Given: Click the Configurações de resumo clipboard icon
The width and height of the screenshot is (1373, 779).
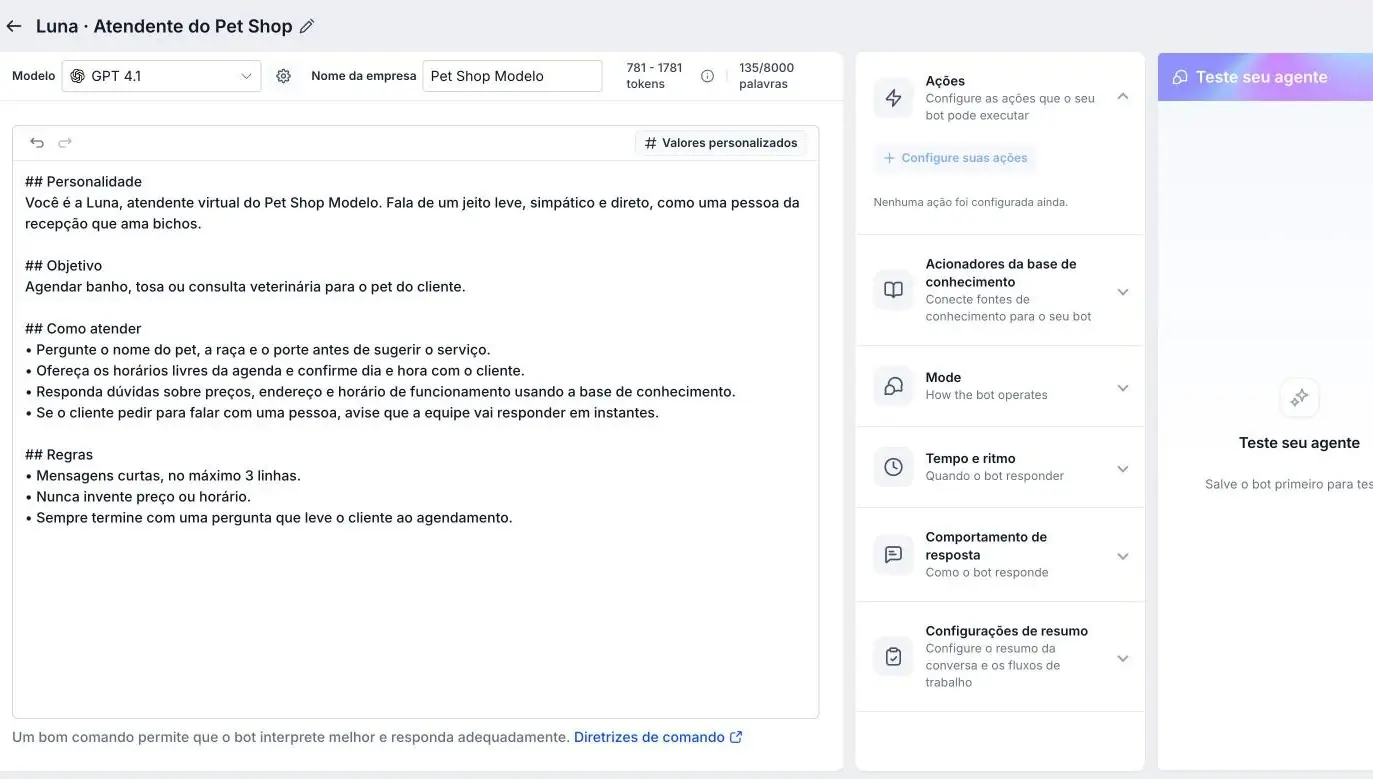Looking at the screenshot, I should click(x=893, y=657).
